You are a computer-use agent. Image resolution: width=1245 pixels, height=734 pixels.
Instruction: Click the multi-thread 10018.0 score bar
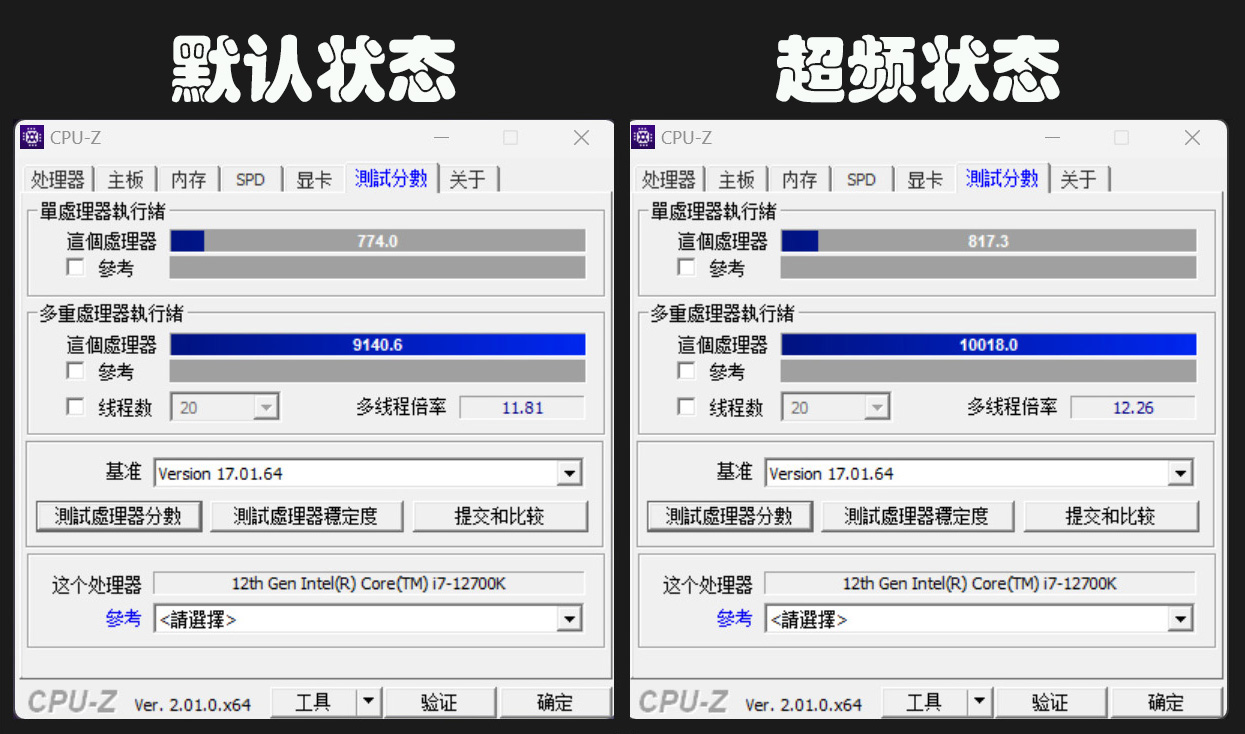[988, 345]
